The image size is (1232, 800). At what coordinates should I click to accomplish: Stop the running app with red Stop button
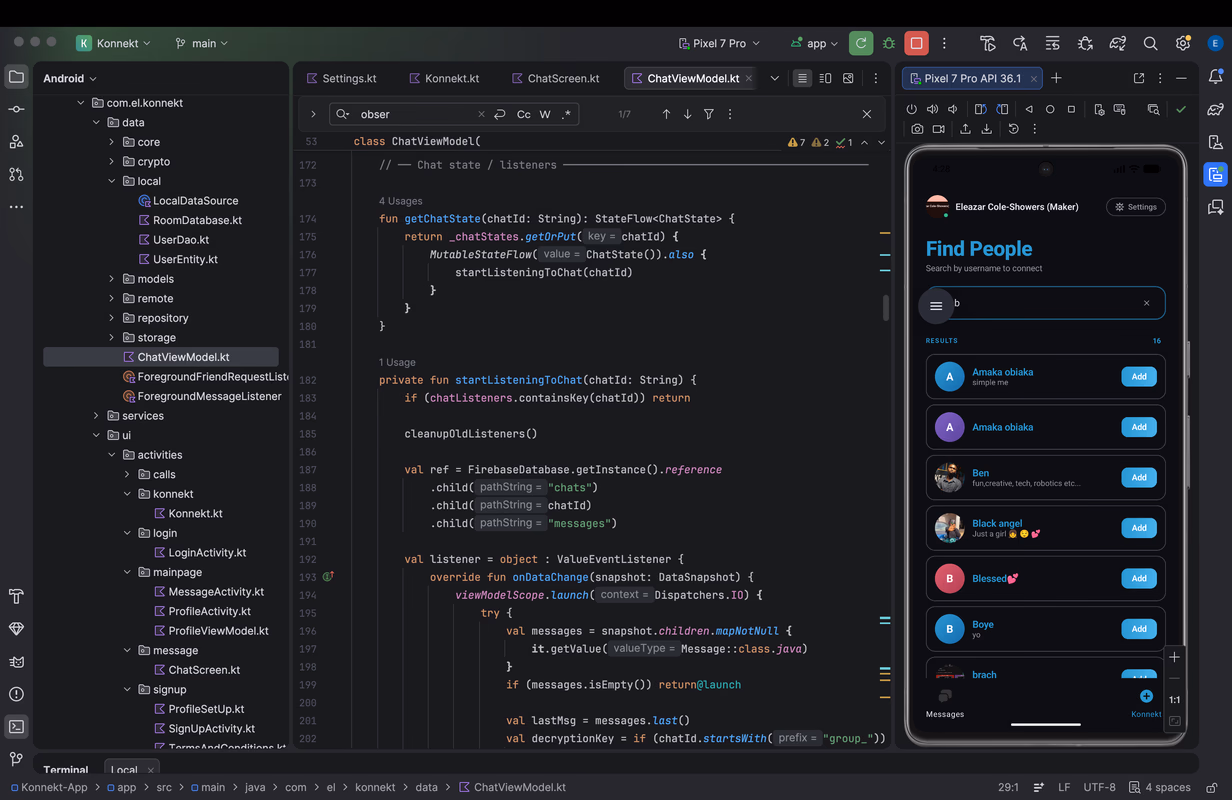click(916, 43)
